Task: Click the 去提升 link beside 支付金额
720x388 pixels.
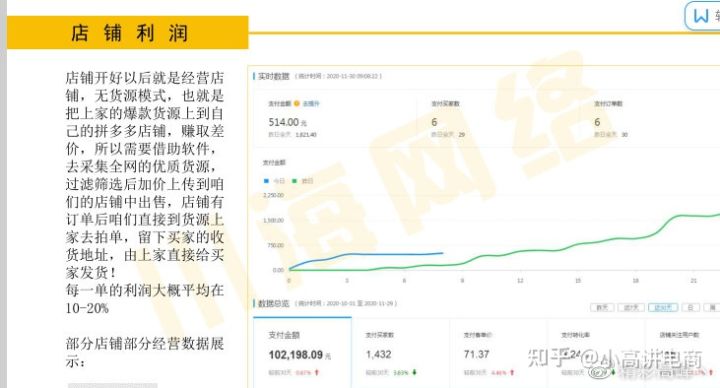Action: click(311, 104)
